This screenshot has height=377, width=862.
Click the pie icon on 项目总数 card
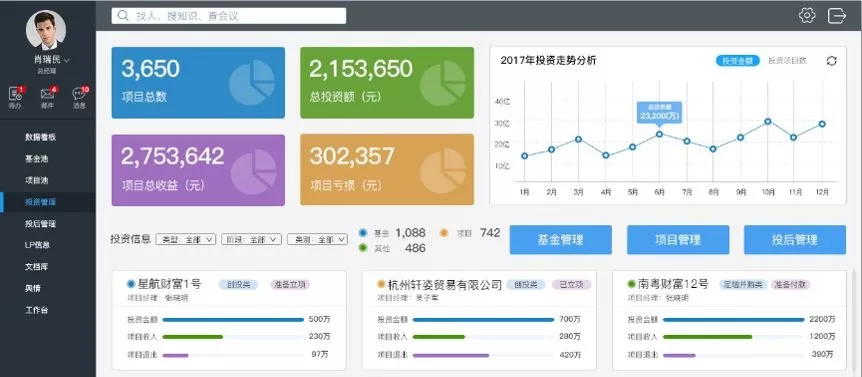pyautogui.click(x=252, y=83)
